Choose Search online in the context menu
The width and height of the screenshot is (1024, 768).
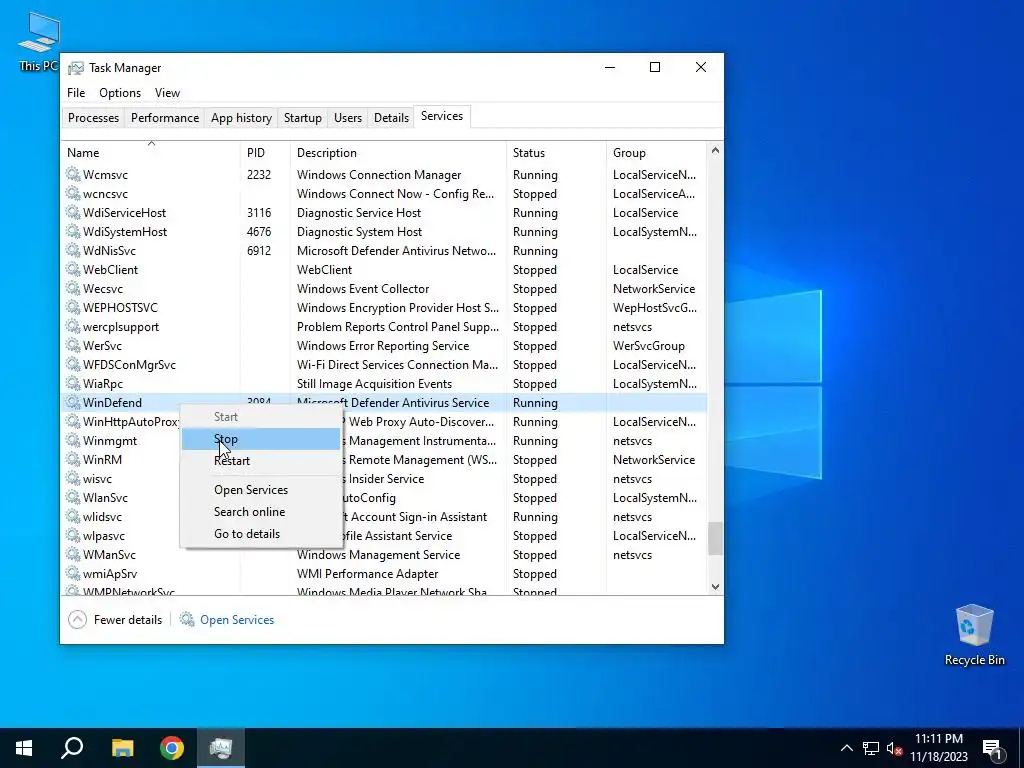pyautogui.click(x=261, y=511)
